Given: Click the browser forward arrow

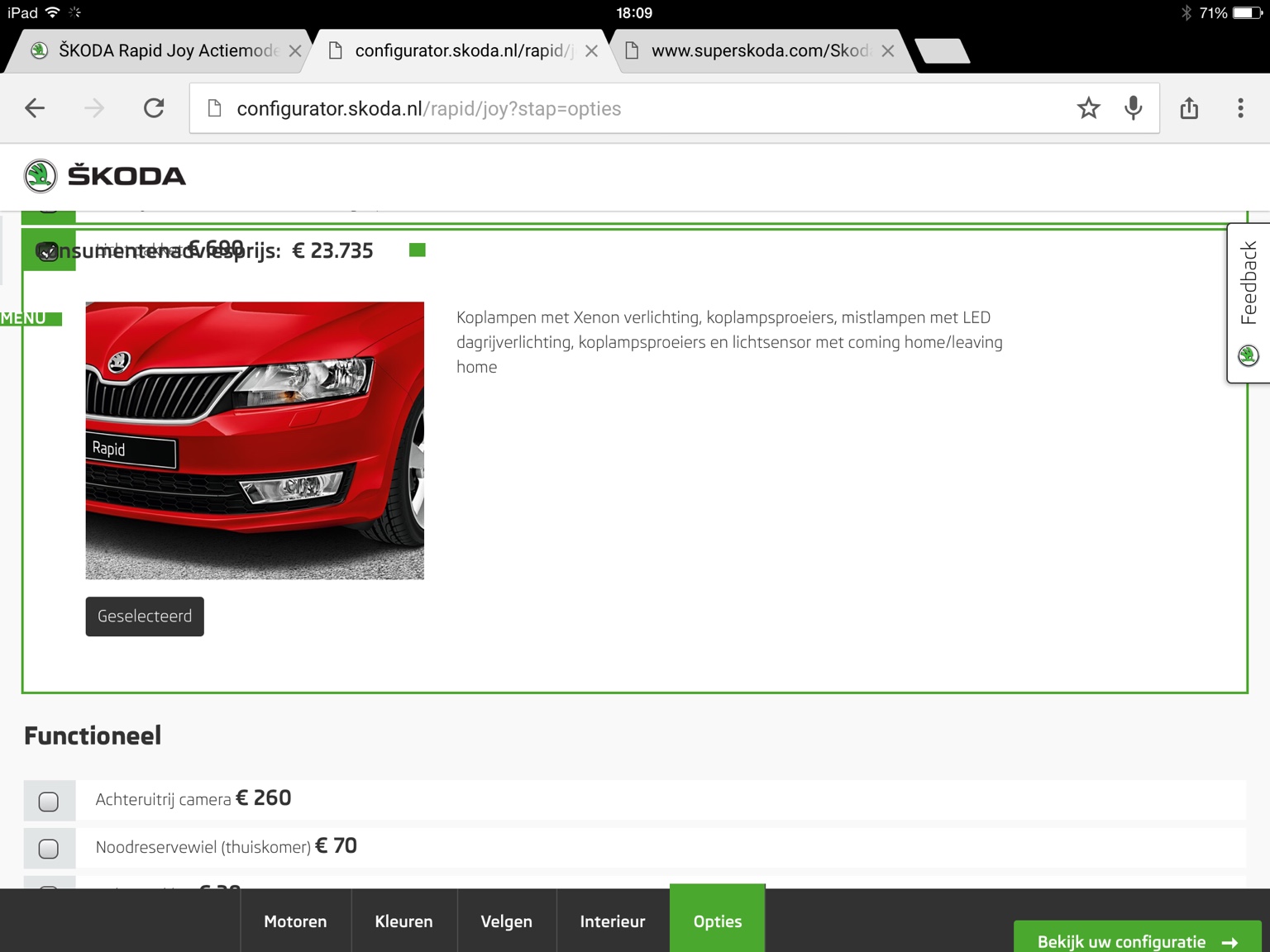Looking at the screenshot, I should point(94,108).
